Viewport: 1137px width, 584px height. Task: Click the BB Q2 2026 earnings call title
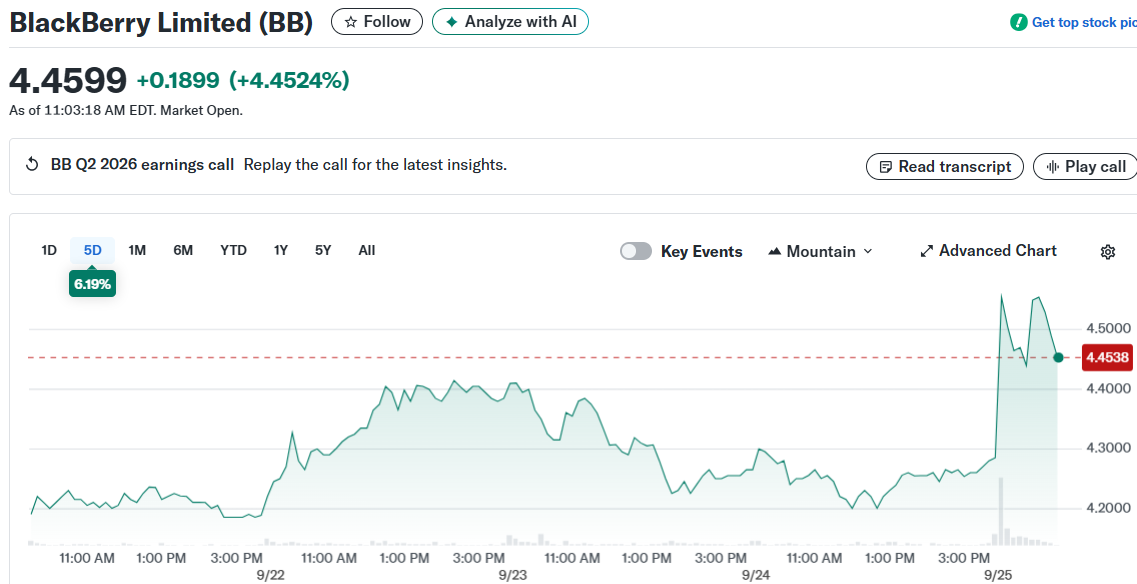tap(142, 165)
